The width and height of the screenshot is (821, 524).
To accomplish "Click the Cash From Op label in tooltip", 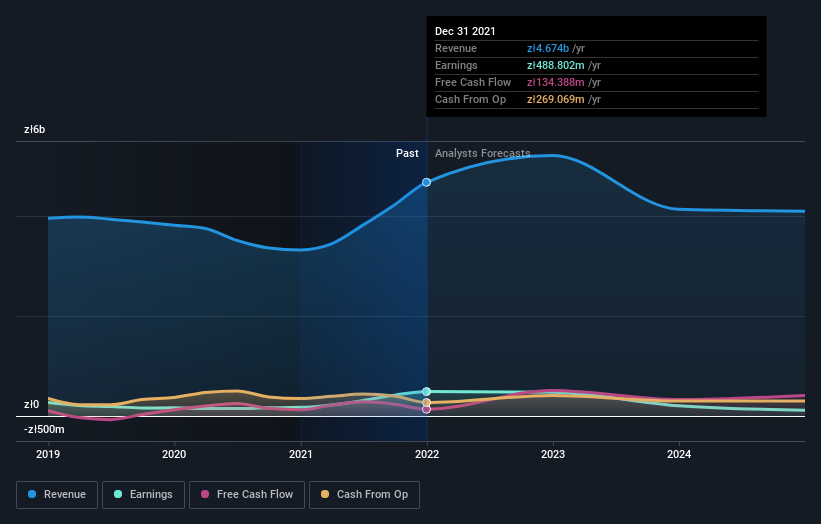I will (470, 99).
